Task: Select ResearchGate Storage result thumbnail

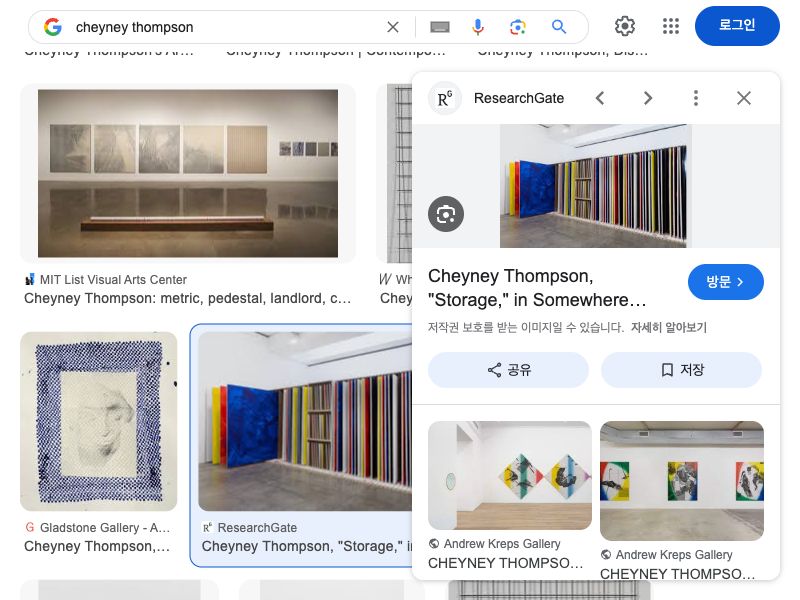Action: point(305,421)
